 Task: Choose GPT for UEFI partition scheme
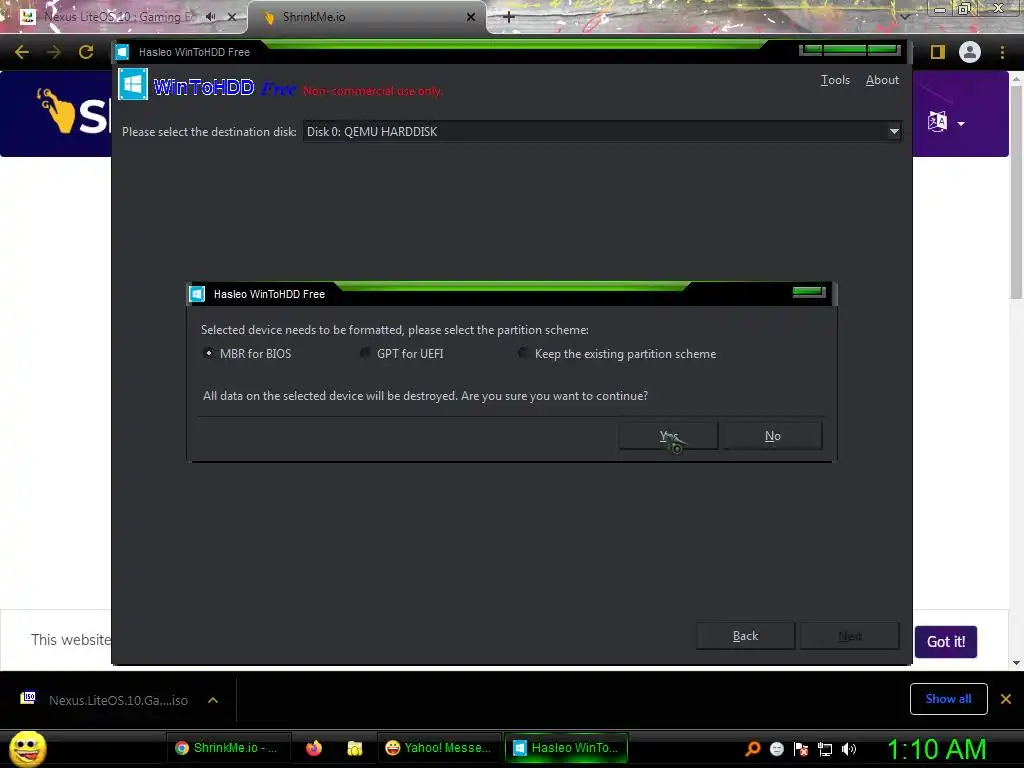pos(364,353)
